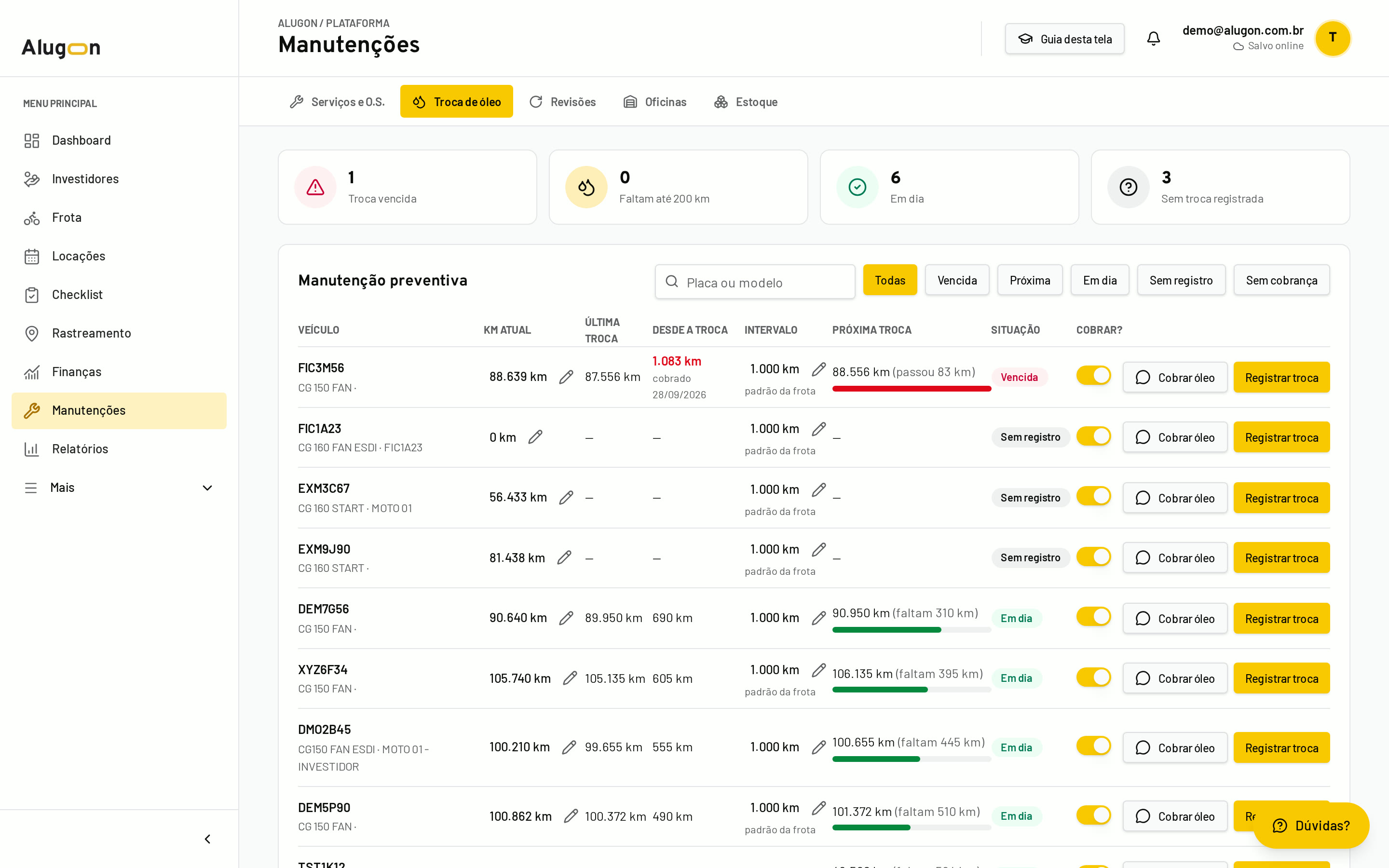Image resolution: width=1389 pixels, height=868 pixels.
Task: Click Registrar troca for FIC3M56
Action: tap(1281, 377)
